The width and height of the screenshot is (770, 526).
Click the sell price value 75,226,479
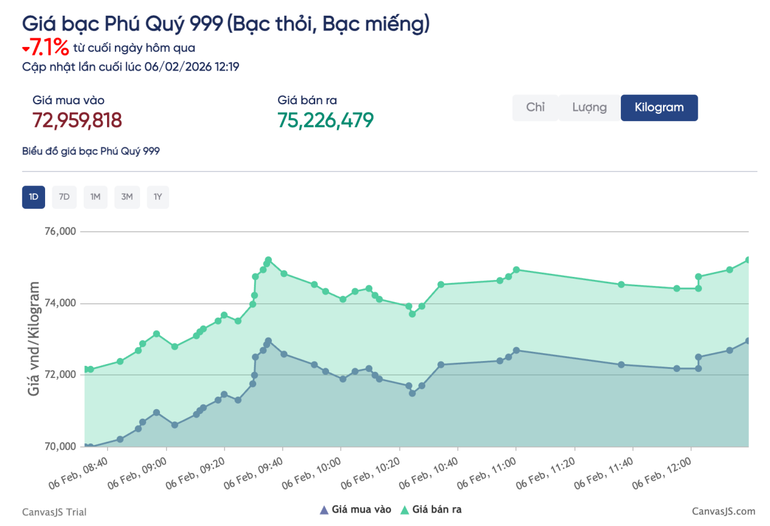[325, 121]
